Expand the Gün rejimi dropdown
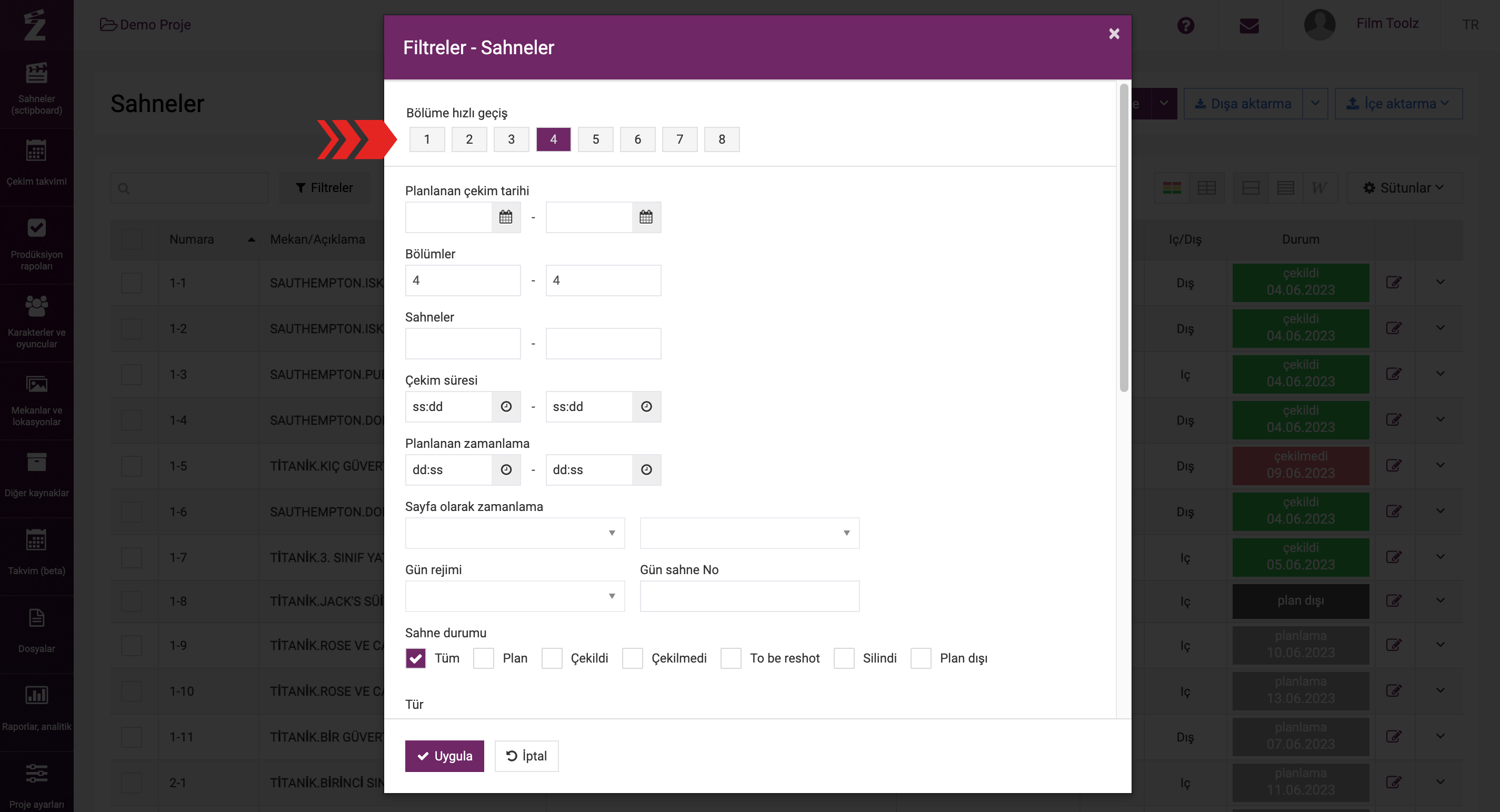 (515, 596)
